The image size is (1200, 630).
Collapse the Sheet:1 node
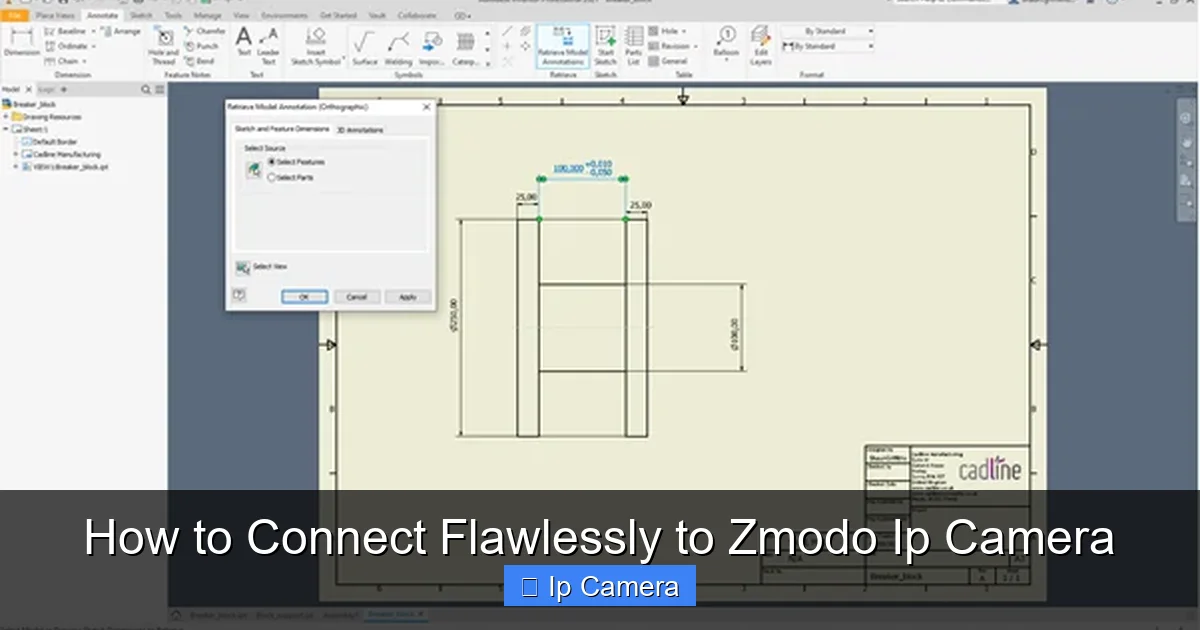[x=5, y=129]
